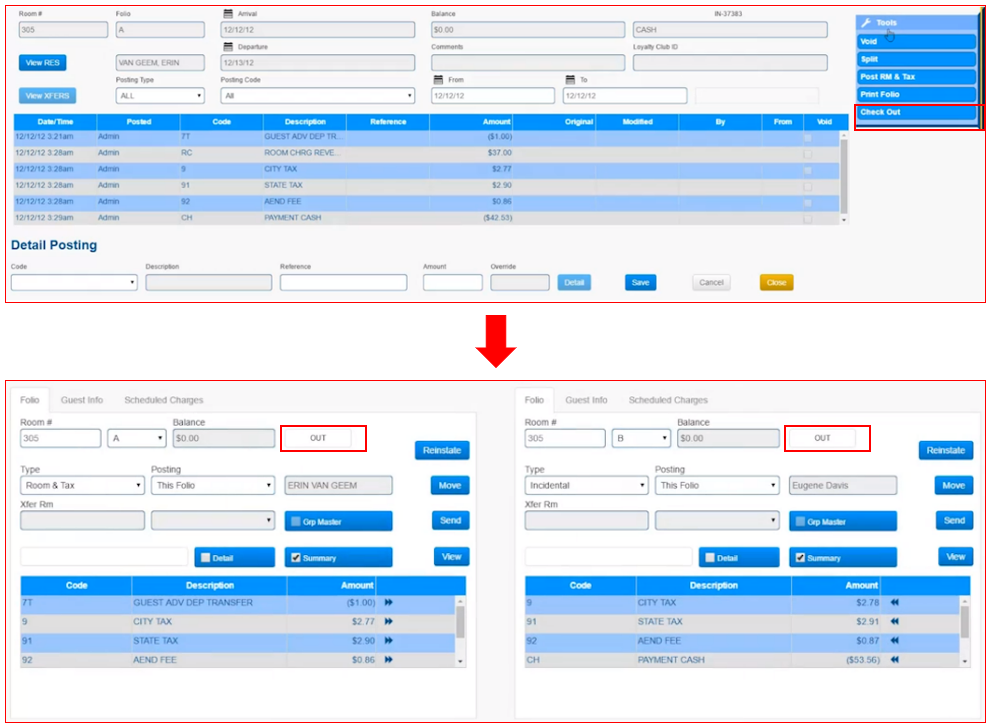This screenshot has width=990, height=727.
Task: Open the Departure date calendar icon
Action: click(228, 47)
